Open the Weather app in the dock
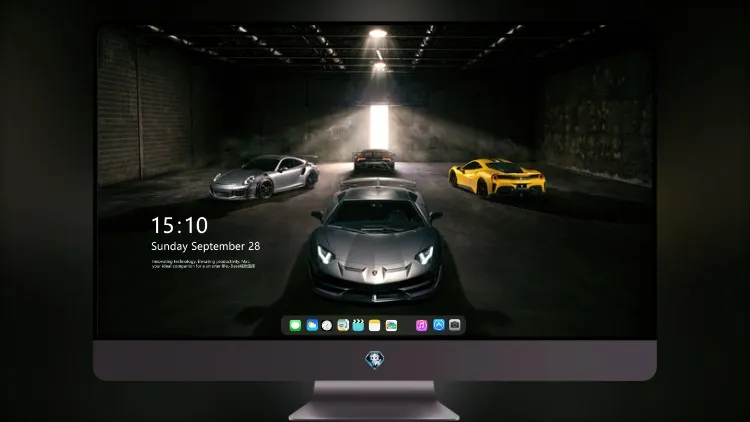Screen dimensions: 750x422 pyautogui.click(x=312, y=325)
